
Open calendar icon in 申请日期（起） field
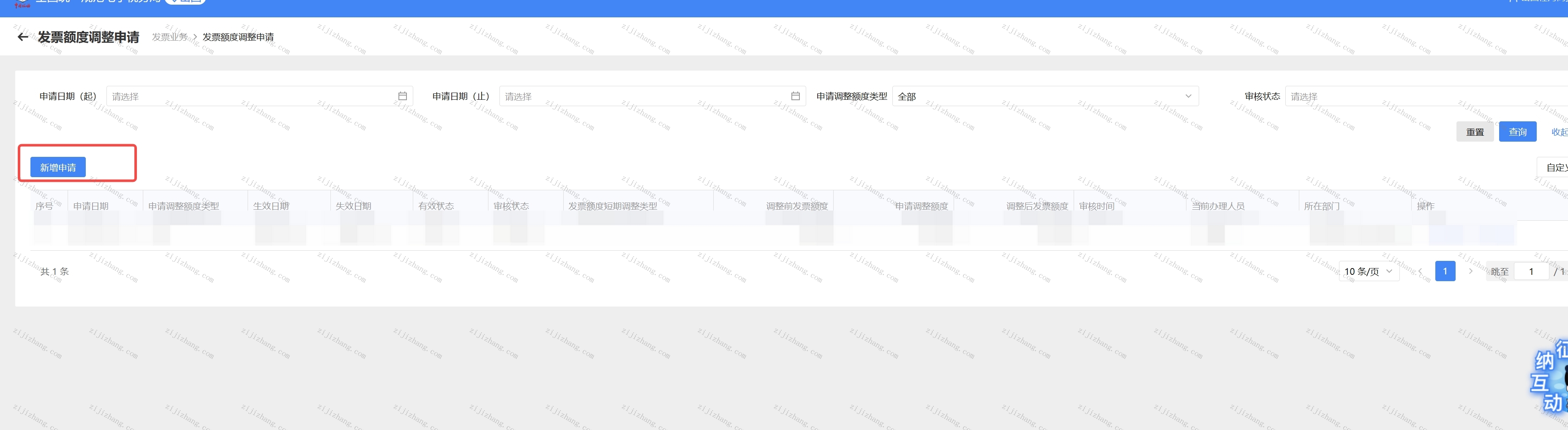(402, 96)
